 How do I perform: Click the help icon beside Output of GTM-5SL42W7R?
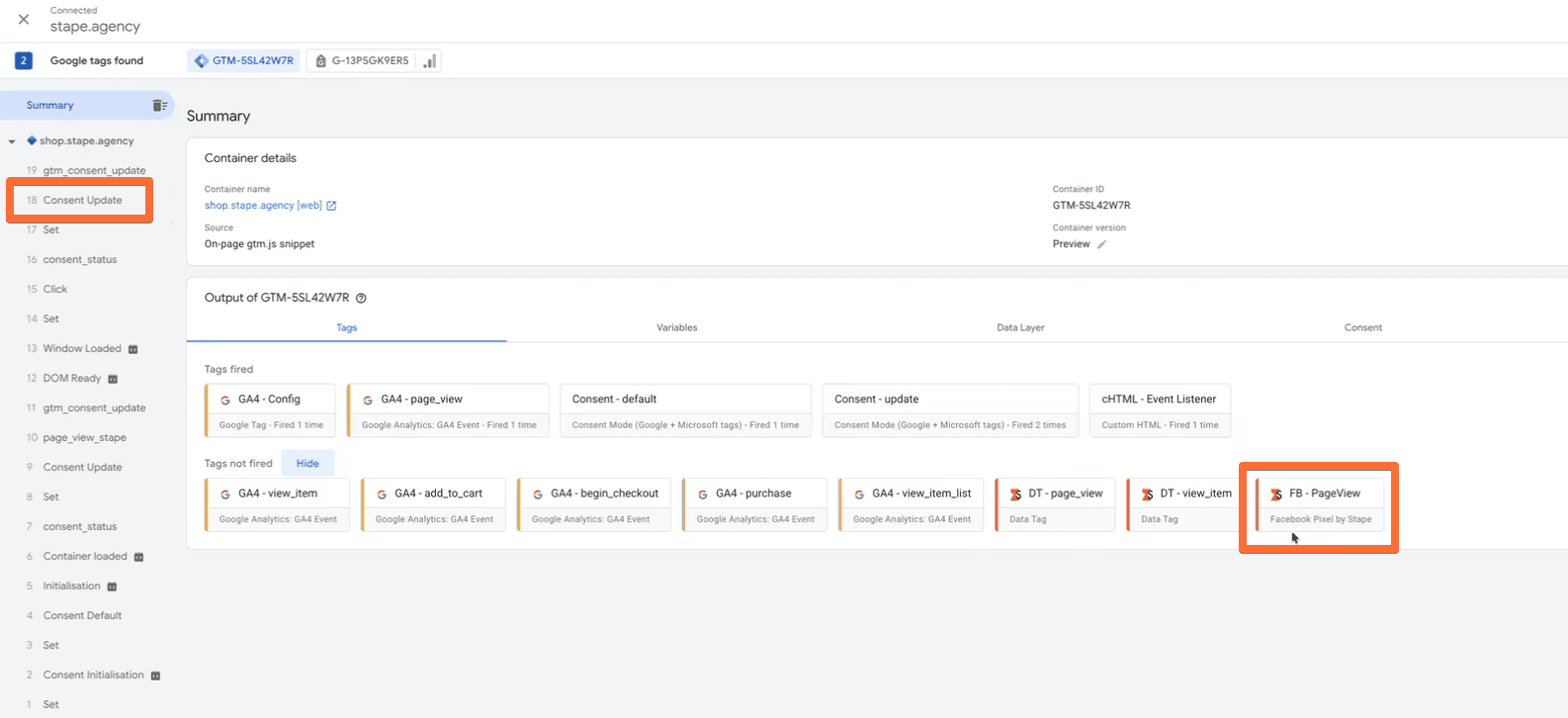pyautogui.click(x=361, y=299)
